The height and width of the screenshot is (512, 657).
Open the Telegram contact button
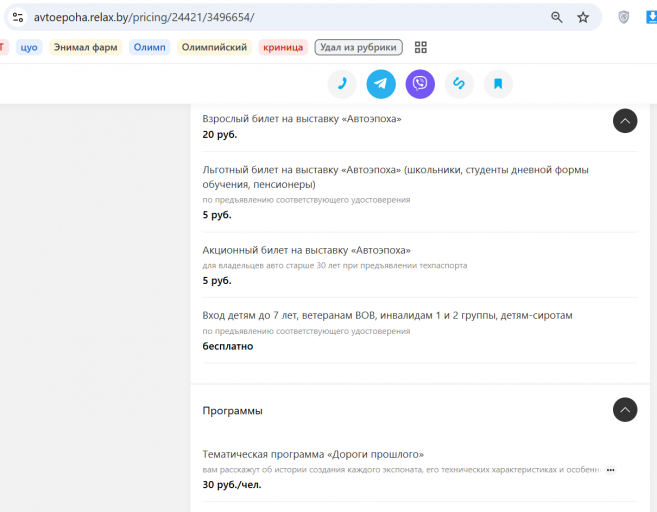[381, 84]
